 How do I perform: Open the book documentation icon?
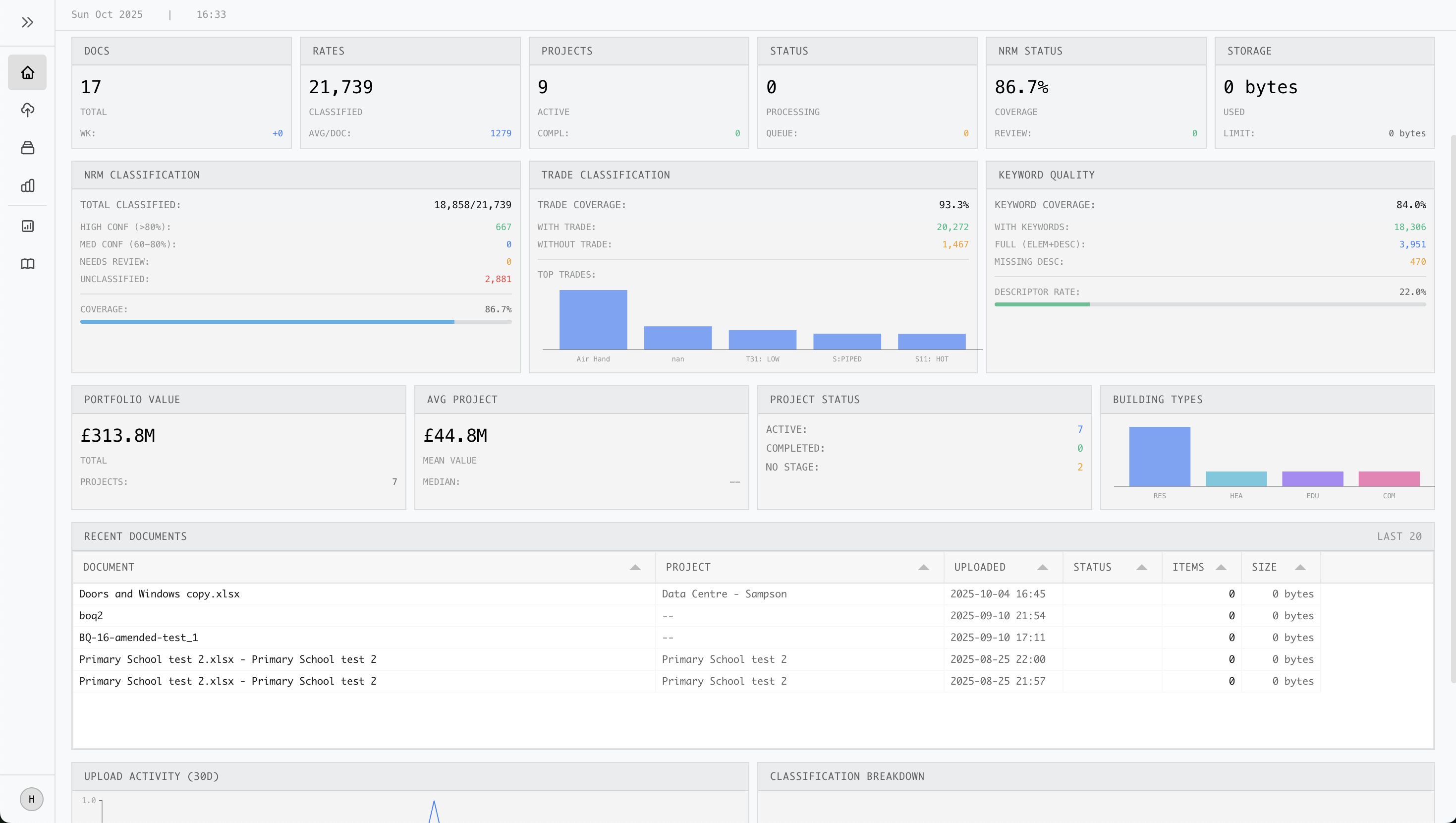pyautogui.click(x=27, y=264)
